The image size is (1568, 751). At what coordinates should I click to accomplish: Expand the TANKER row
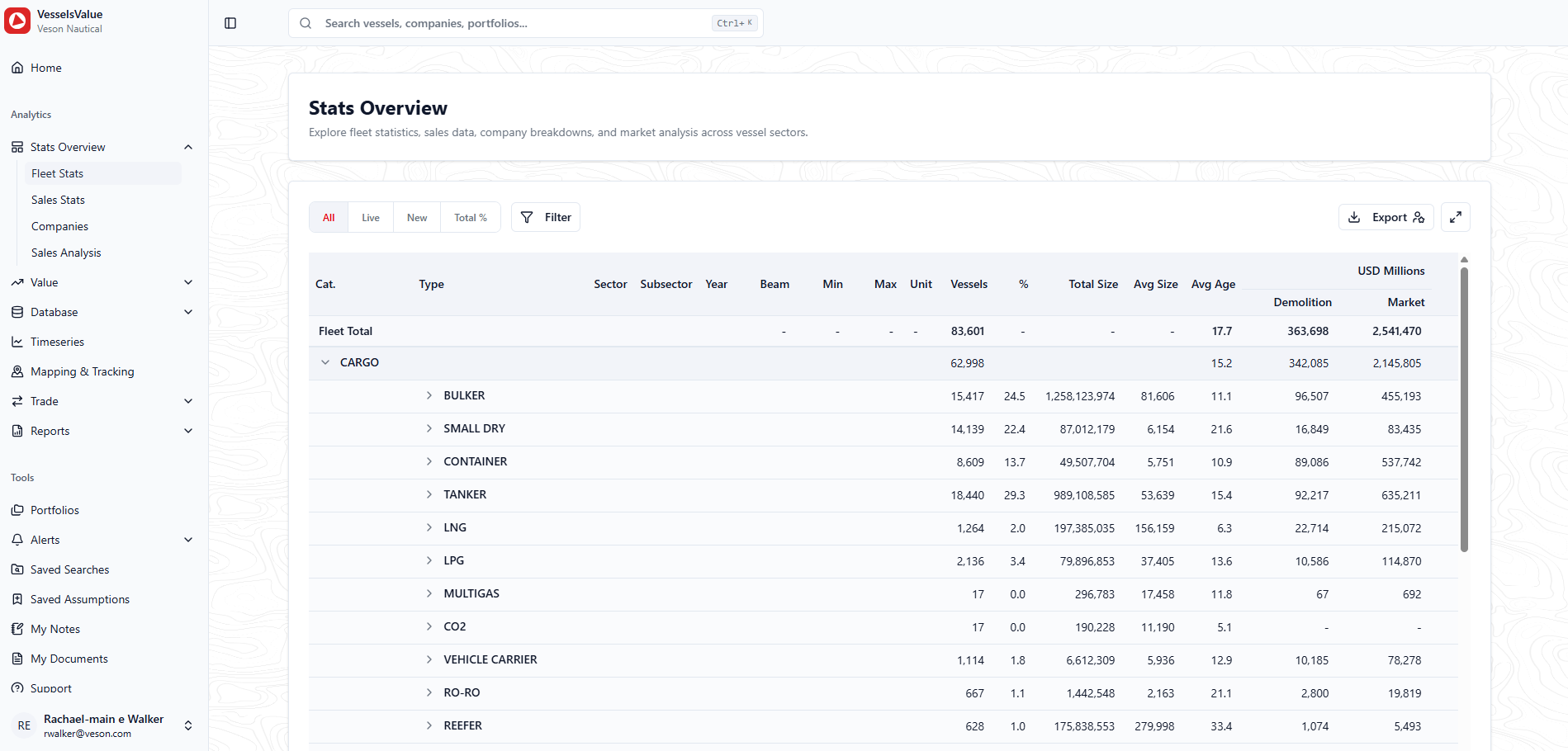pos(429,494)
